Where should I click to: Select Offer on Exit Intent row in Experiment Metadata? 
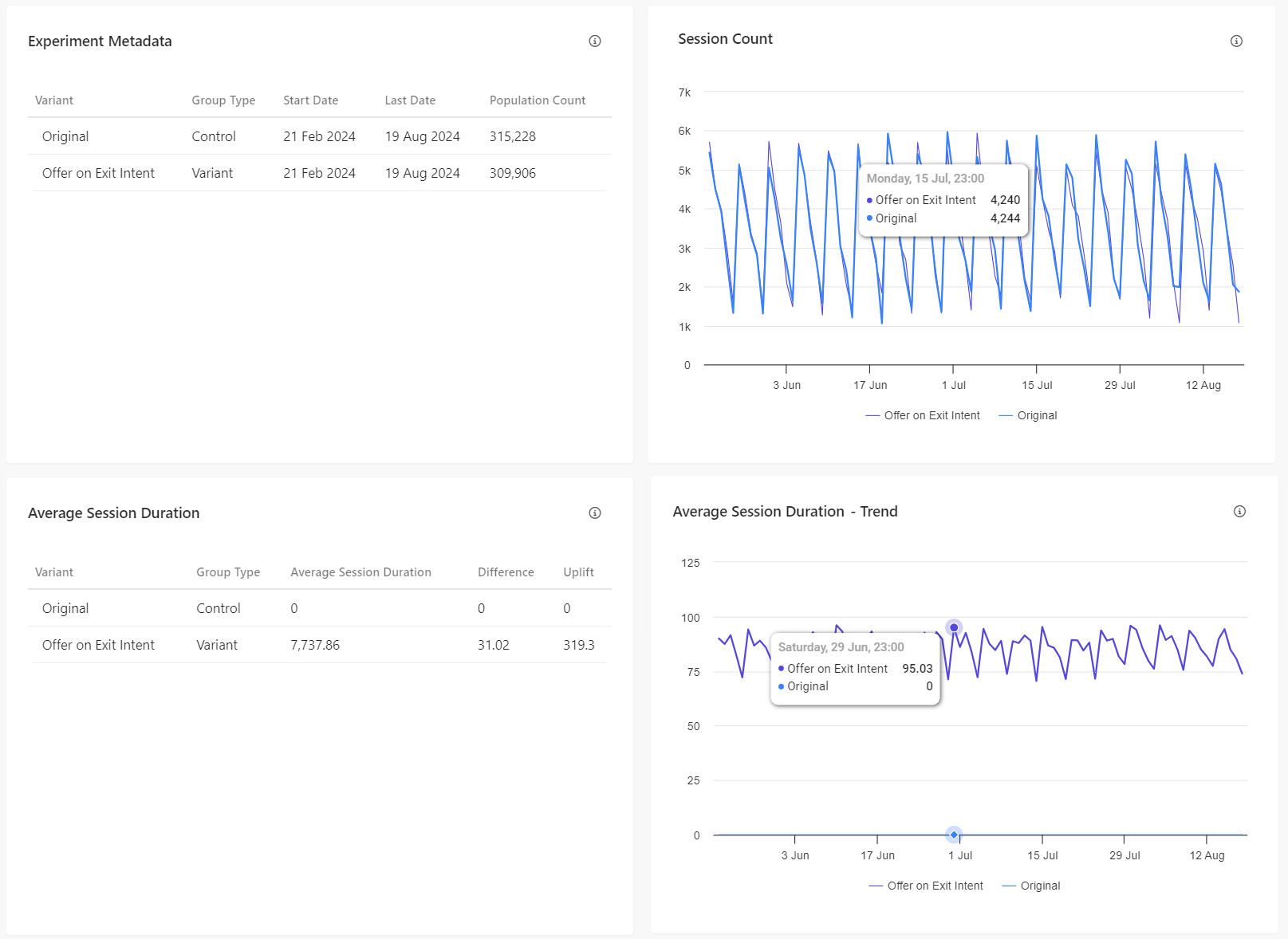[x=320, y=173]
